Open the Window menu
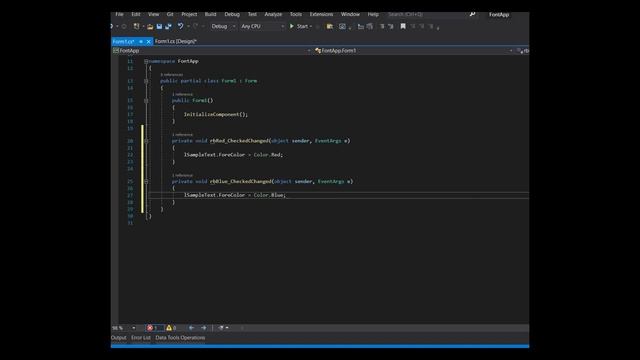 point(350,14)
